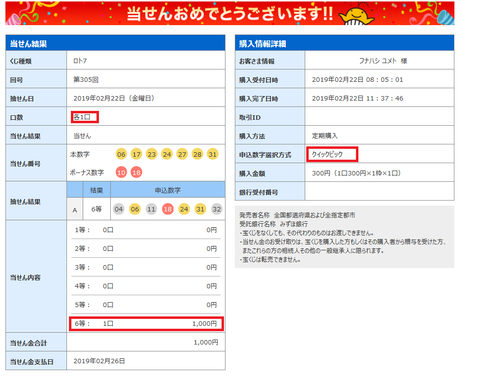The image size is (480, 379).
Task: Click note 宝くじは転売できません。
Action: click(x=270, y=260)
